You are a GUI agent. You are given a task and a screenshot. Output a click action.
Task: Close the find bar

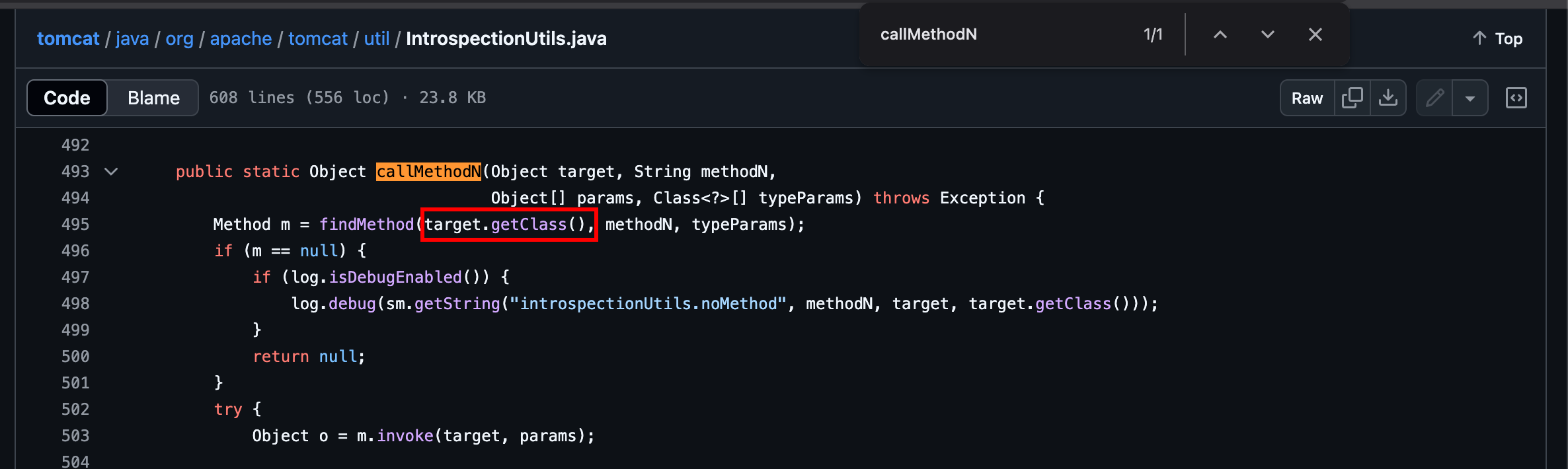[1315, 34]
